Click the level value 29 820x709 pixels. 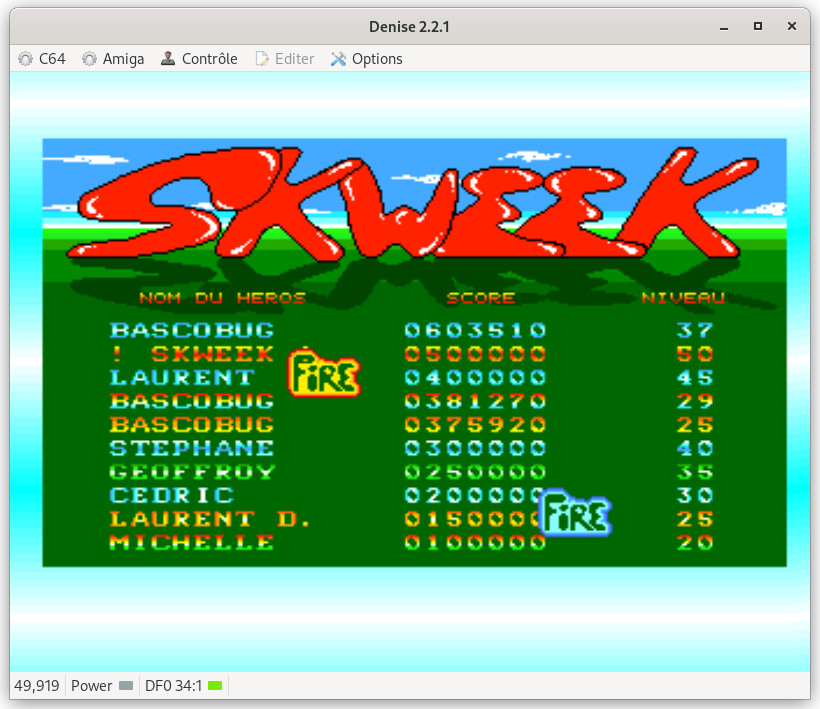(x=695, y=401)
